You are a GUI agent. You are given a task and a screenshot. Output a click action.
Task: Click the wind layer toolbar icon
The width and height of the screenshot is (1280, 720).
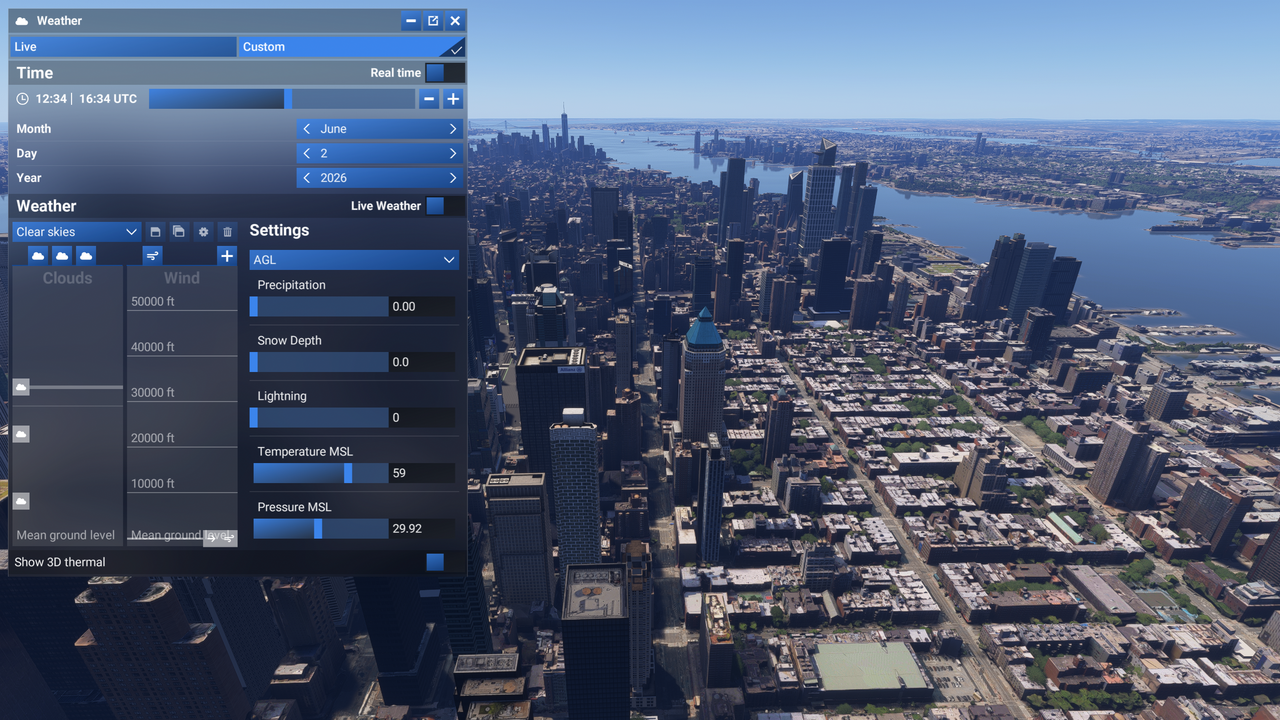click(152, 256)
